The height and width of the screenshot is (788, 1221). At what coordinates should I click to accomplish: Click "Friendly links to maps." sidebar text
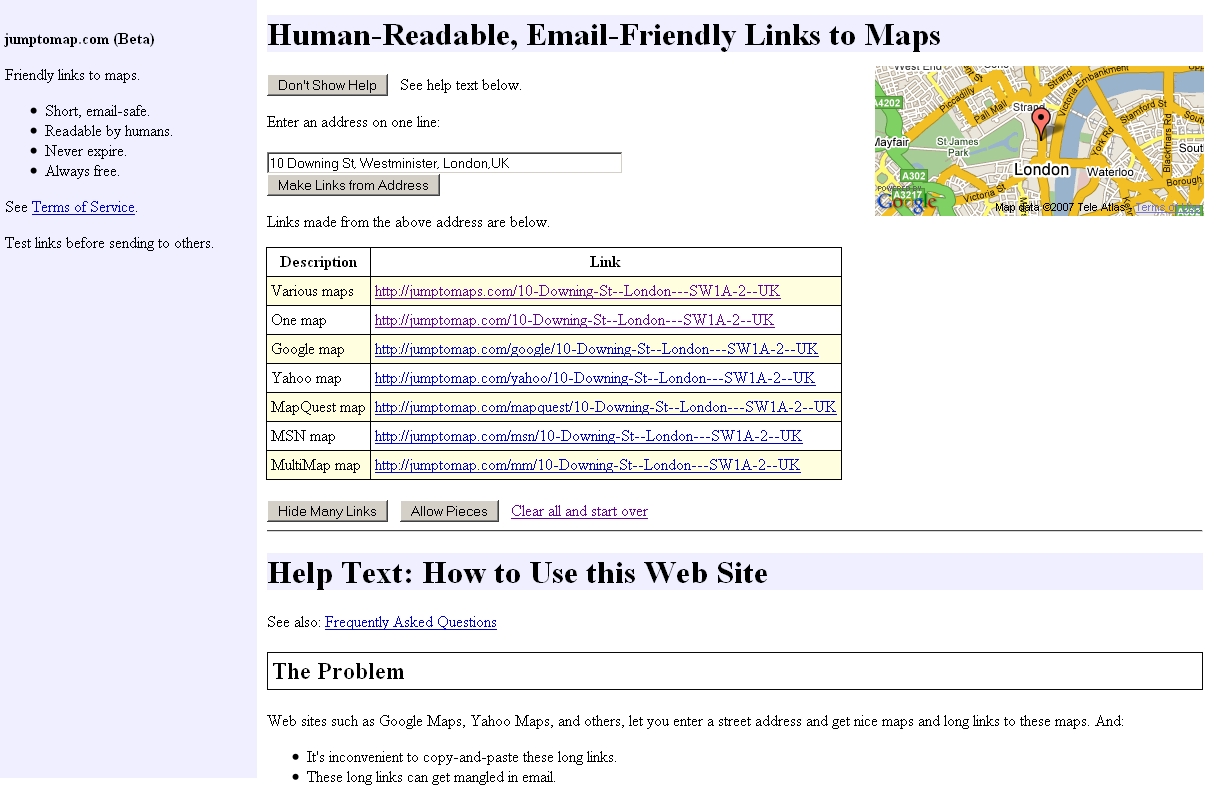[x=72, y=75]
